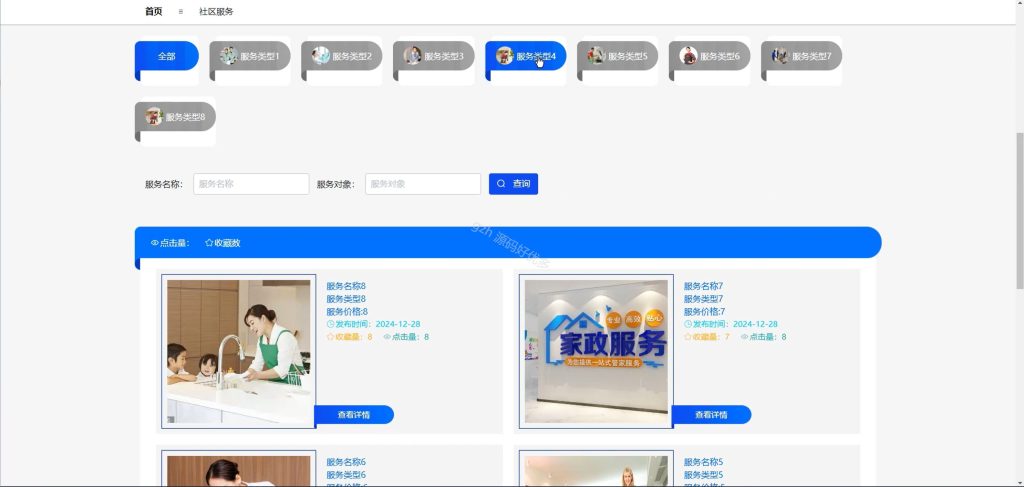This screenshot has width=1024, height=487.
Task: Sort by 收藏数
Action: pos(223,243)
